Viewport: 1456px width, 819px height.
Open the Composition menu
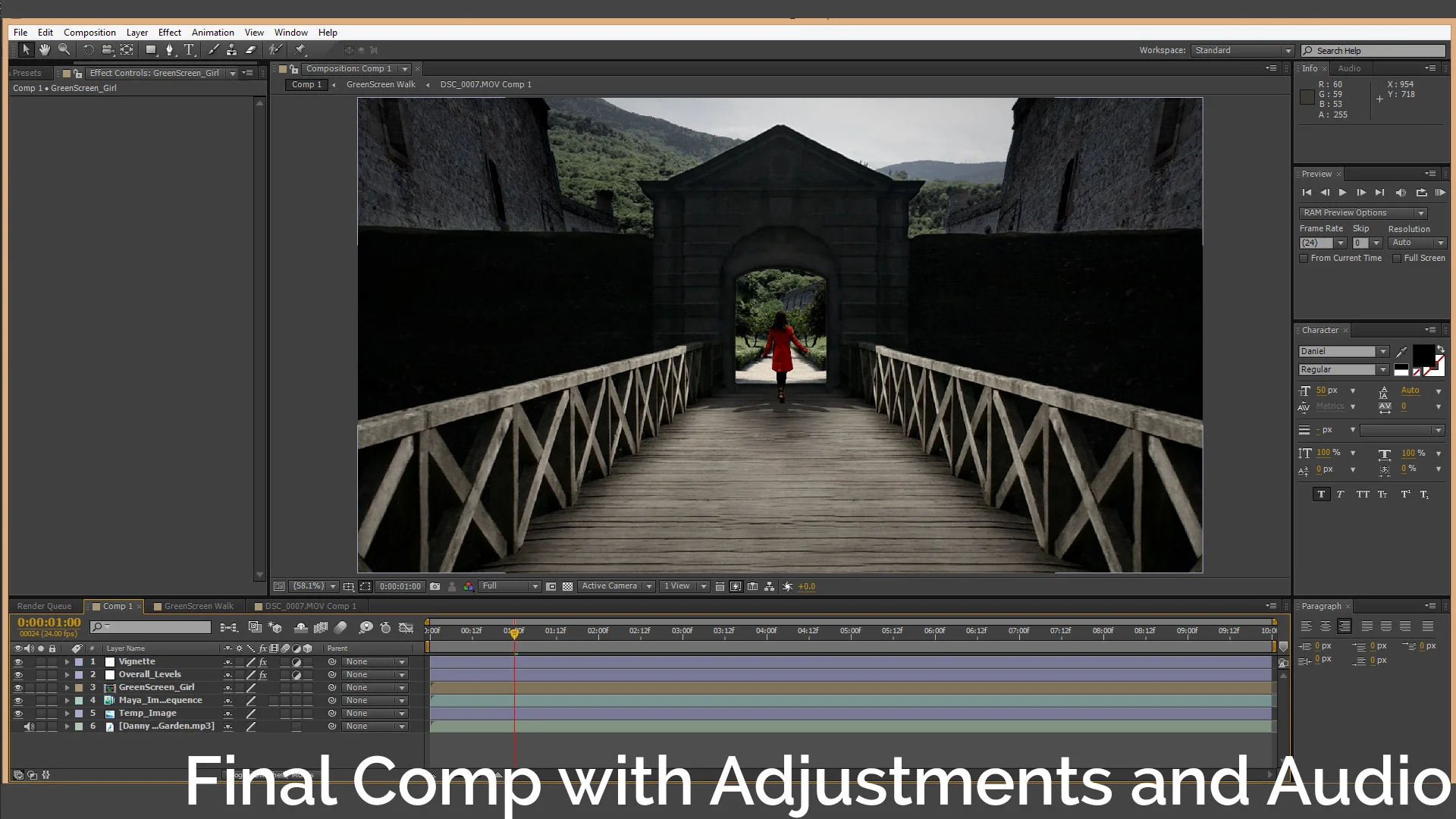(x=89, y=33)
